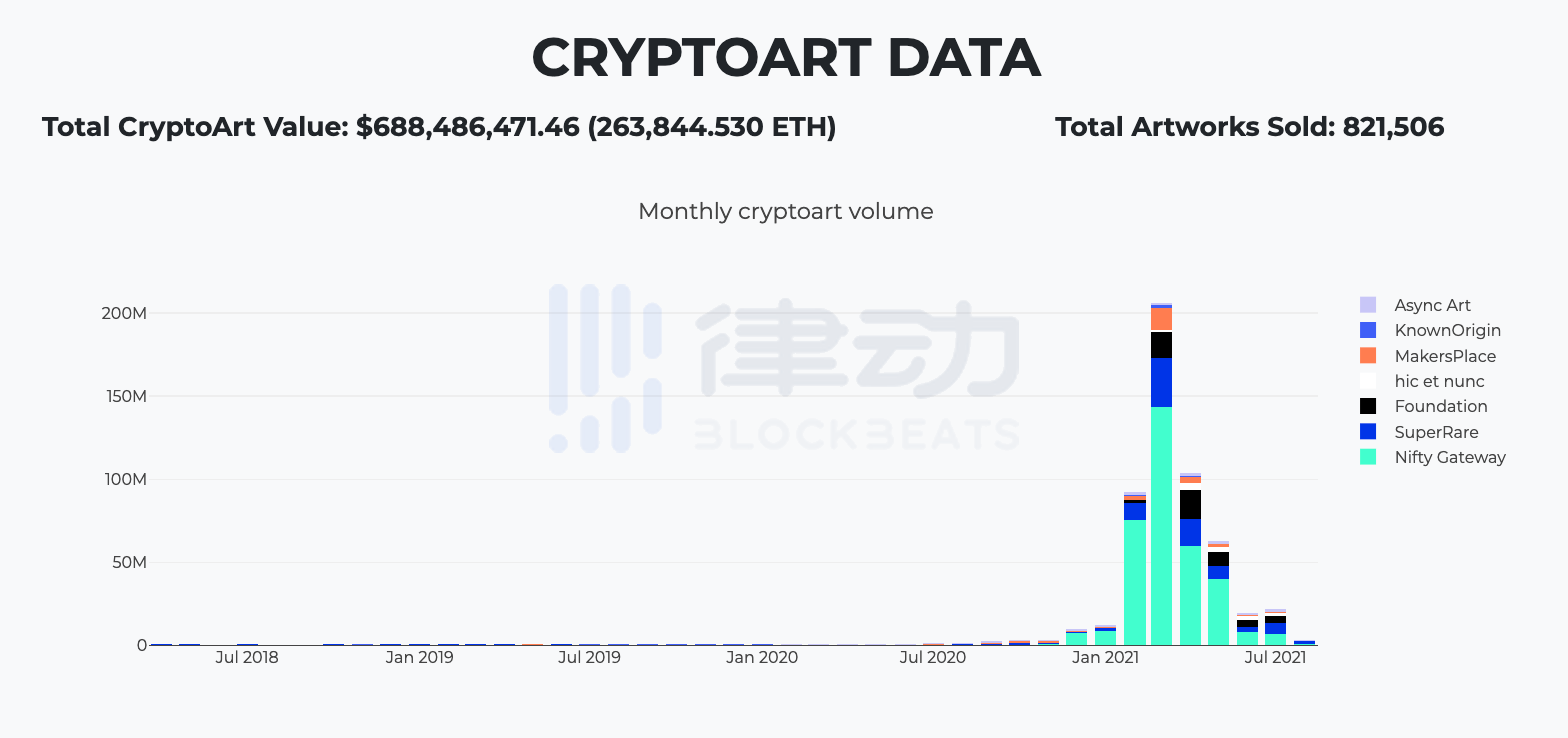The image size is (1568, 738).
Task: Click the KnownOrigin legend color swatch
Action: coord(1368,330)
